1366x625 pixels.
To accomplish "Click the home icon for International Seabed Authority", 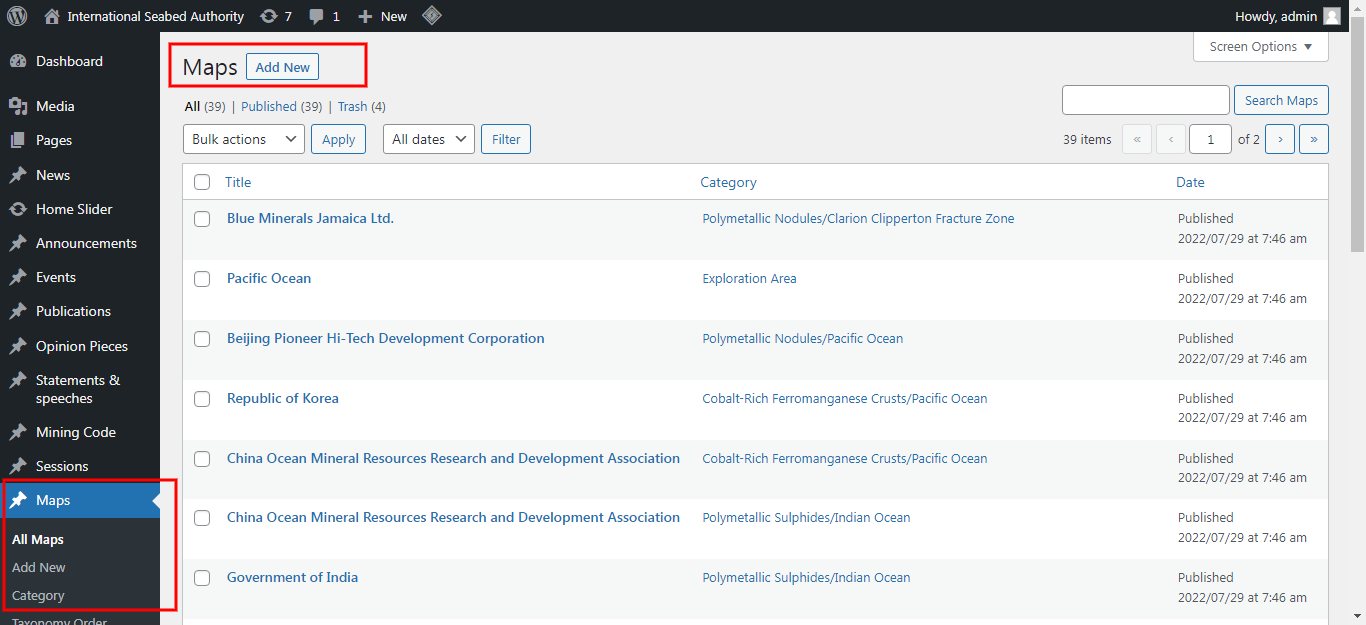I will [x=52, y=16].
